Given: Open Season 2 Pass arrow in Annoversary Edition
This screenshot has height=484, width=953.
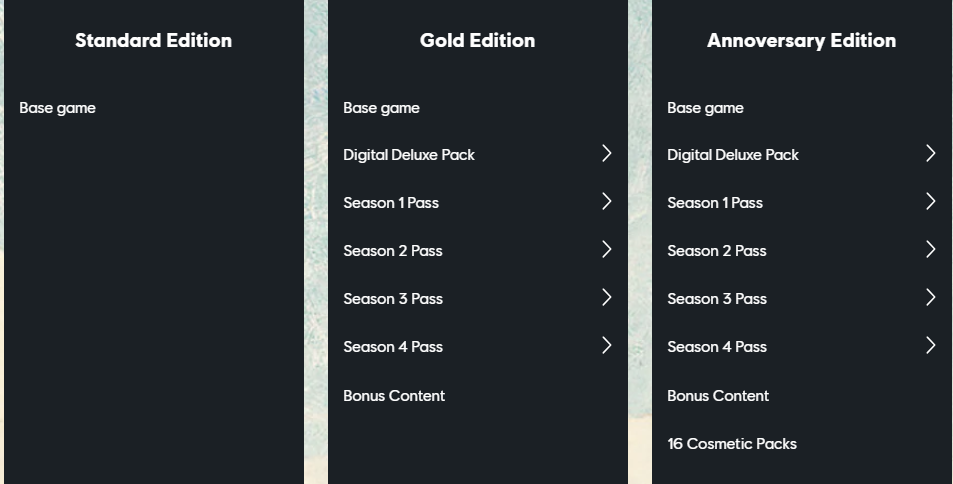Looking at the screenshot, I should pyautogui.click(x=931, y=249).
